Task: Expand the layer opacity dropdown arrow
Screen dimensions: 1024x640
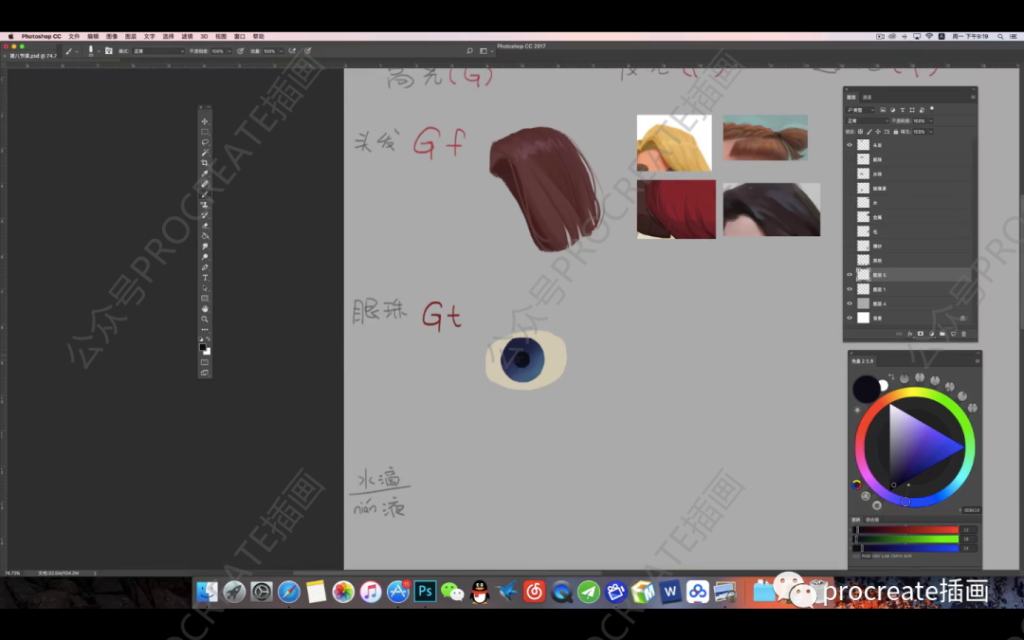Action: coord(931,120)
